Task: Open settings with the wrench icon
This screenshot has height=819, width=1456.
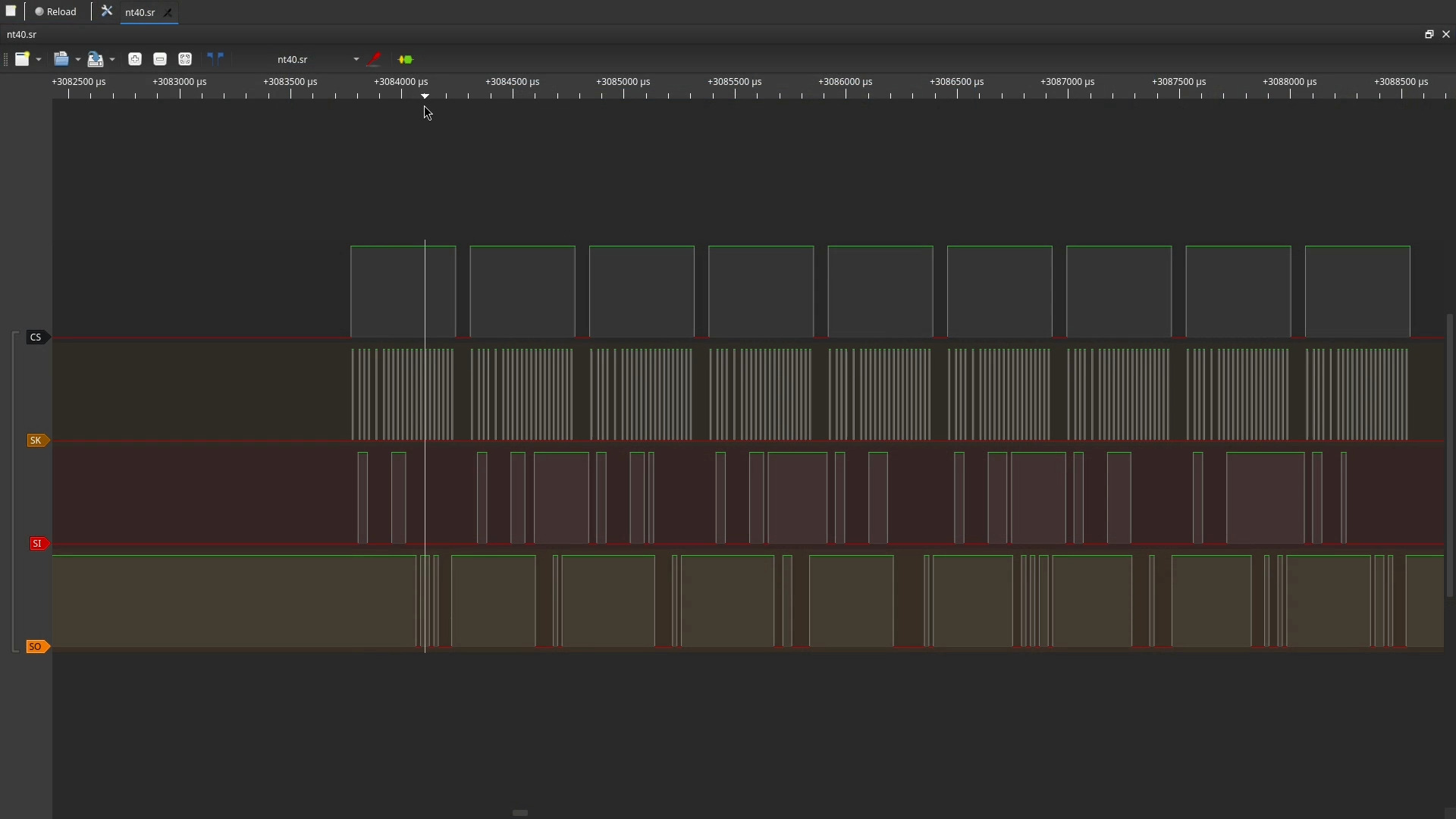Action: pos(107,11)
